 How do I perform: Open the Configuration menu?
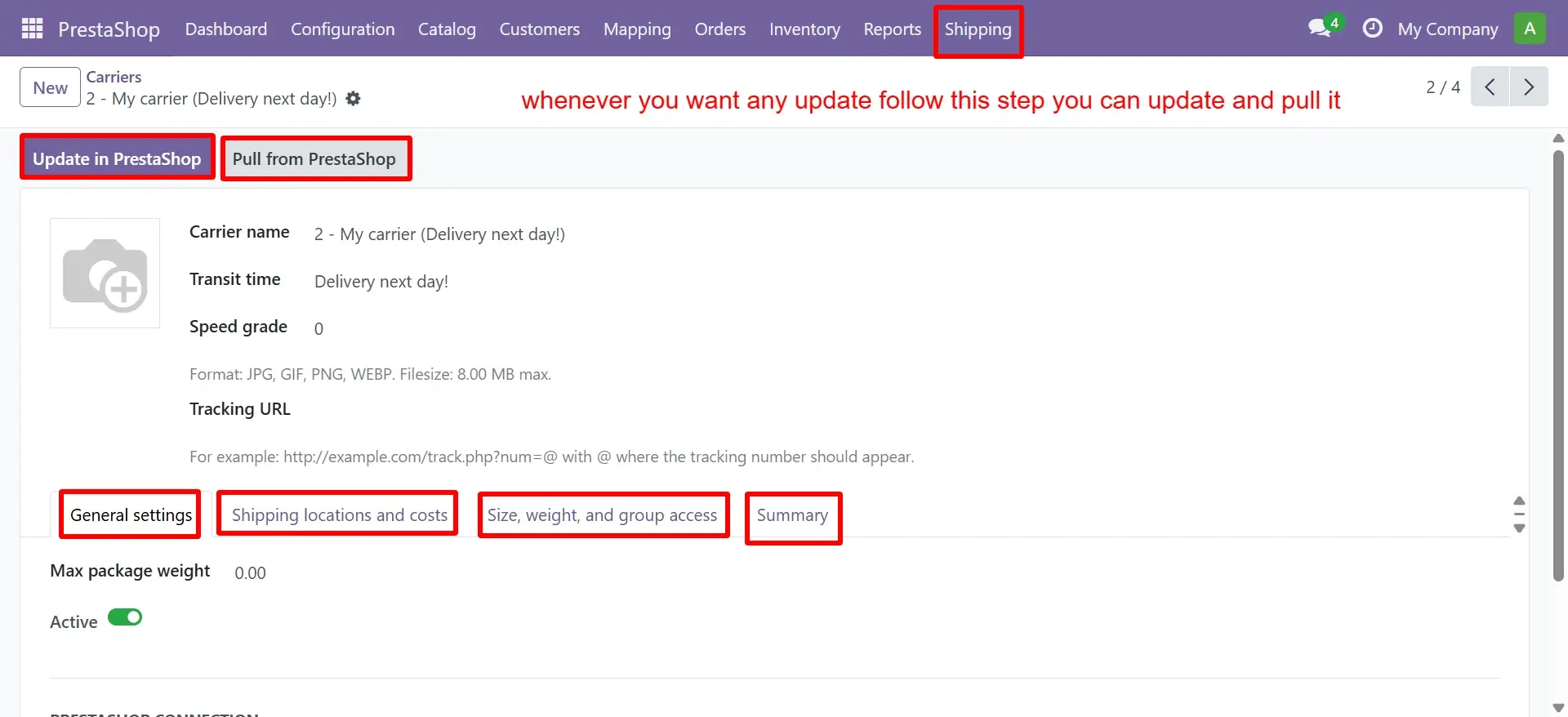[343, 29]
